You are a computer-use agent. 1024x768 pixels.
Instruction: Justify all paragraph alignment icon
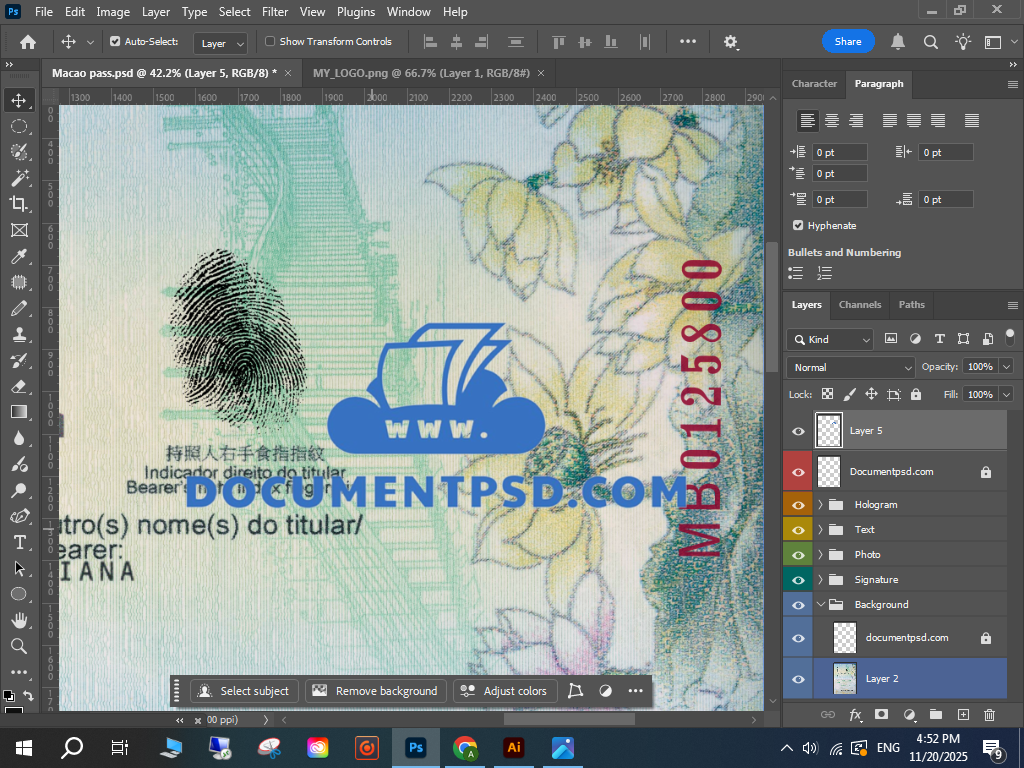click(972, 121)
